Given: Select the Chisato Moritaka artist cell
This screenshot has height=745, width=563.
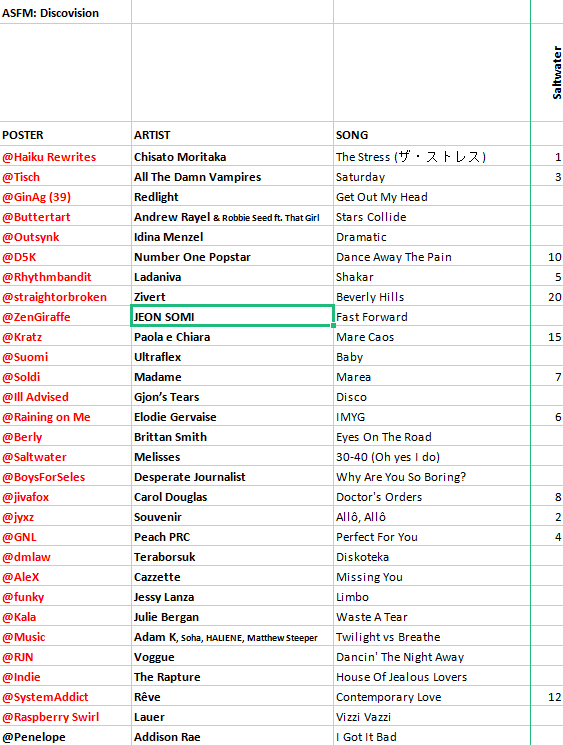Looking at the screenshot, I should pyautogui.click(x=232, y=156).
